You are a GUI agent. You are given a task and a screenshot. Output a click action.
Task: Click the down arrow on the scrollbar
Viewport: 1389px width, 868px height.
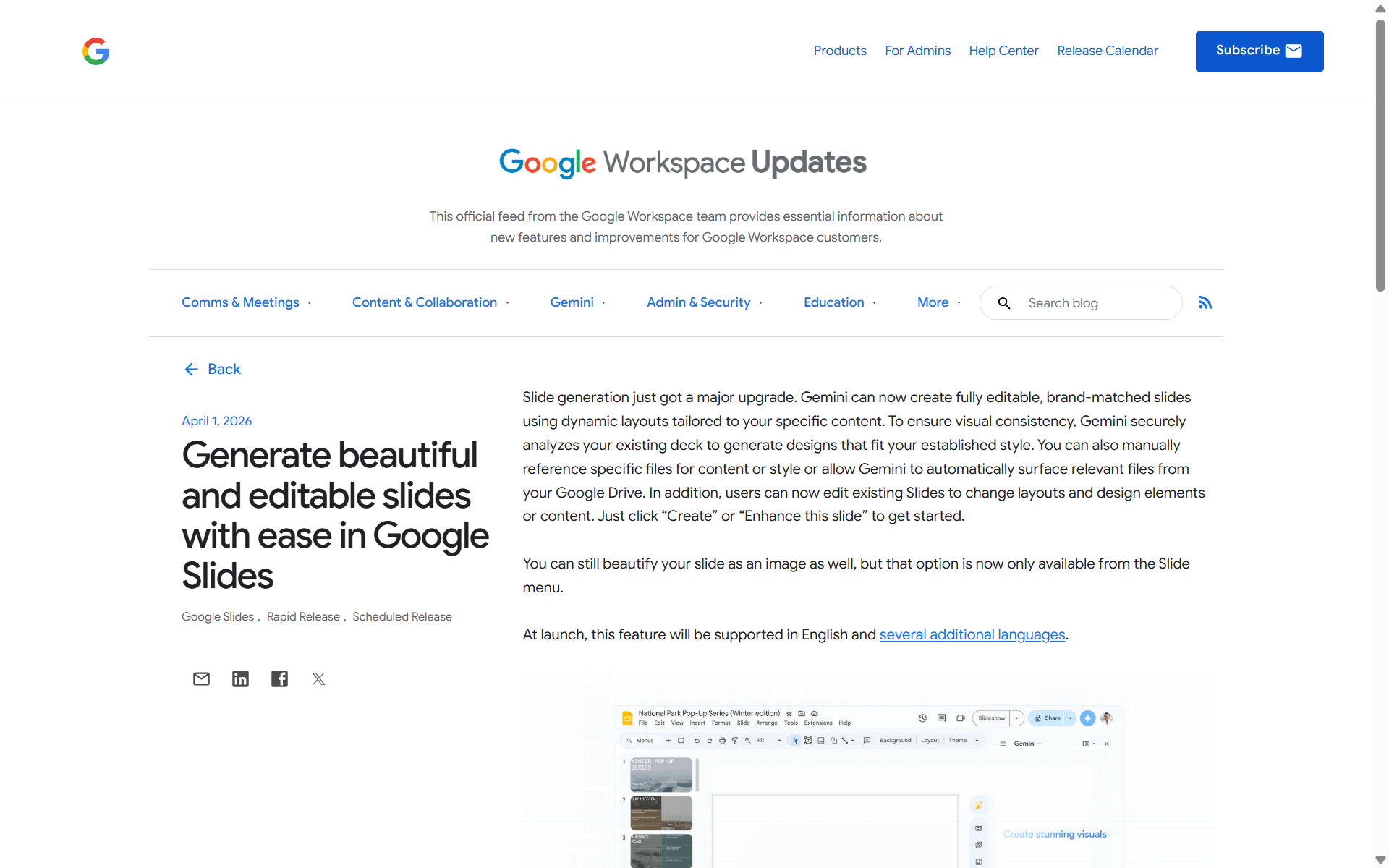coord(1380,860)
